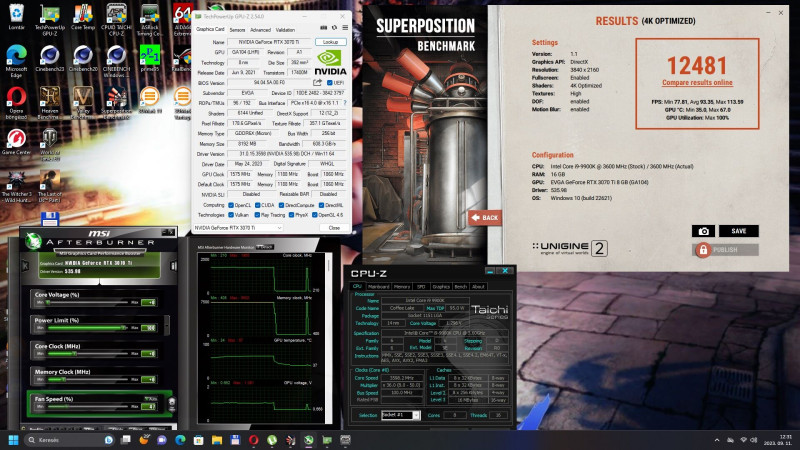The width and height of the screenshot is (800, 450).
Task: Click the Afterburner info i button on right
Action: (x=173, y=266)
